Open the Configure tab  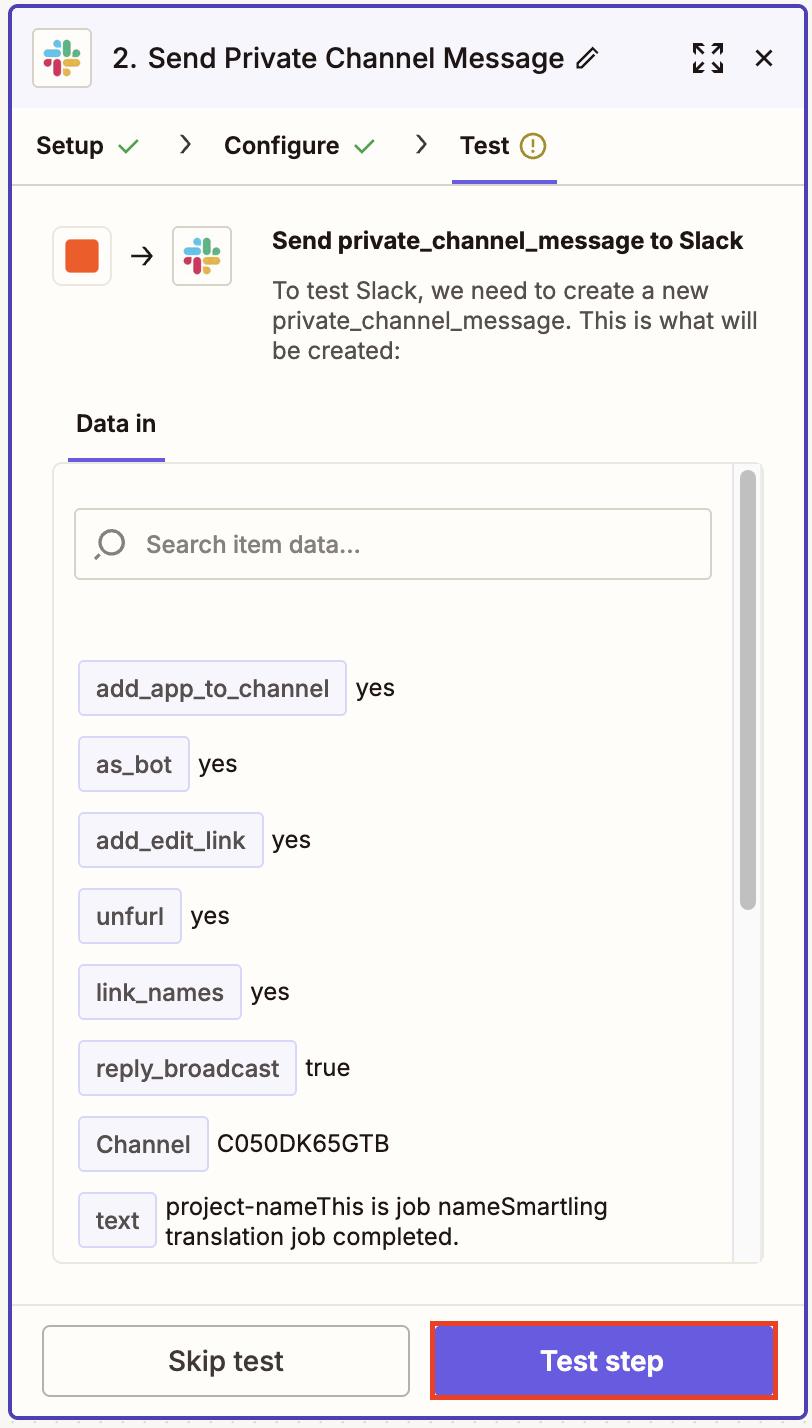tap(282, 146)
